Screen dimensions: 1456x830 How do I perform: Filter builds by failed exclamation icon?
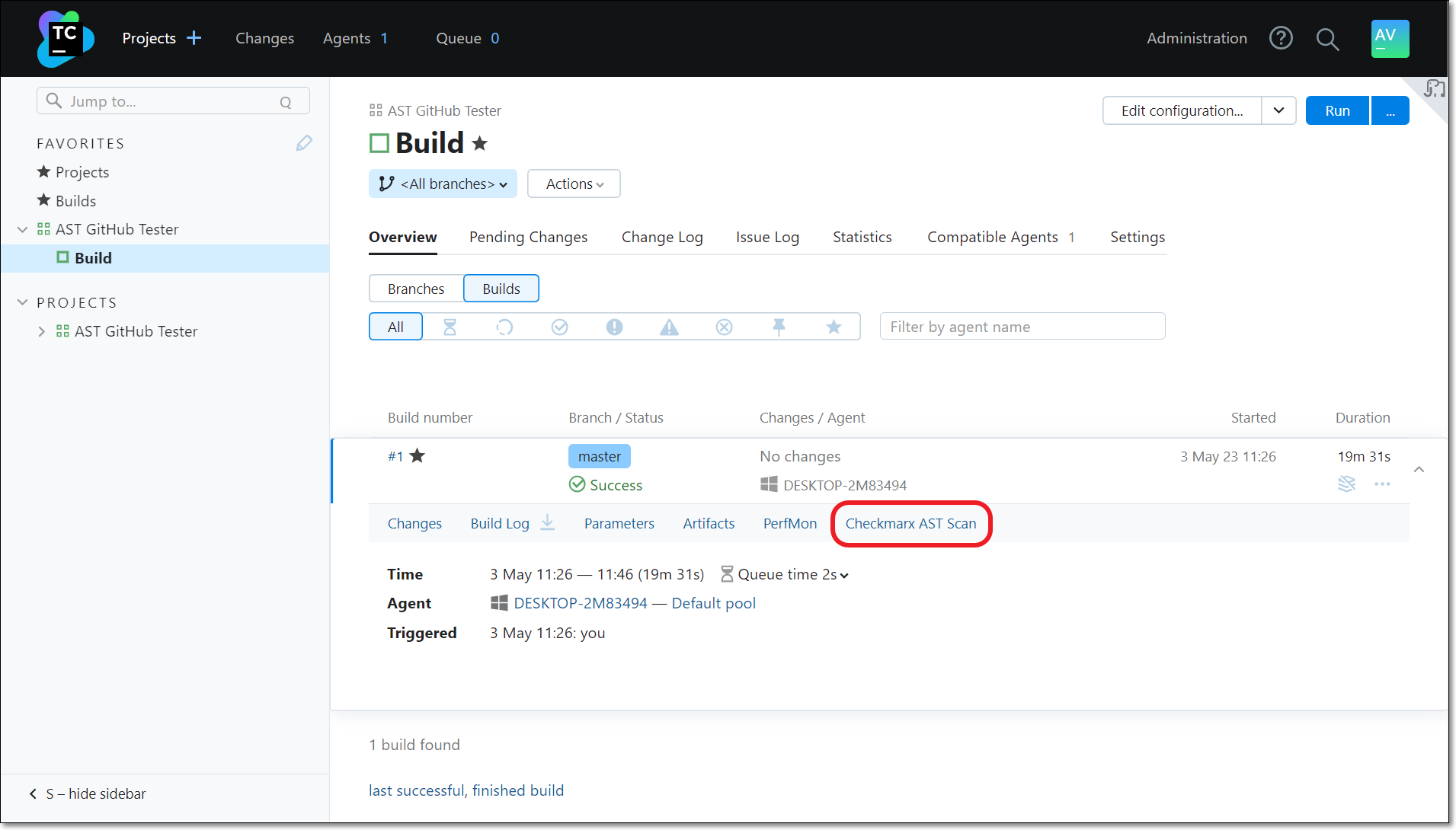coord(614,327)
